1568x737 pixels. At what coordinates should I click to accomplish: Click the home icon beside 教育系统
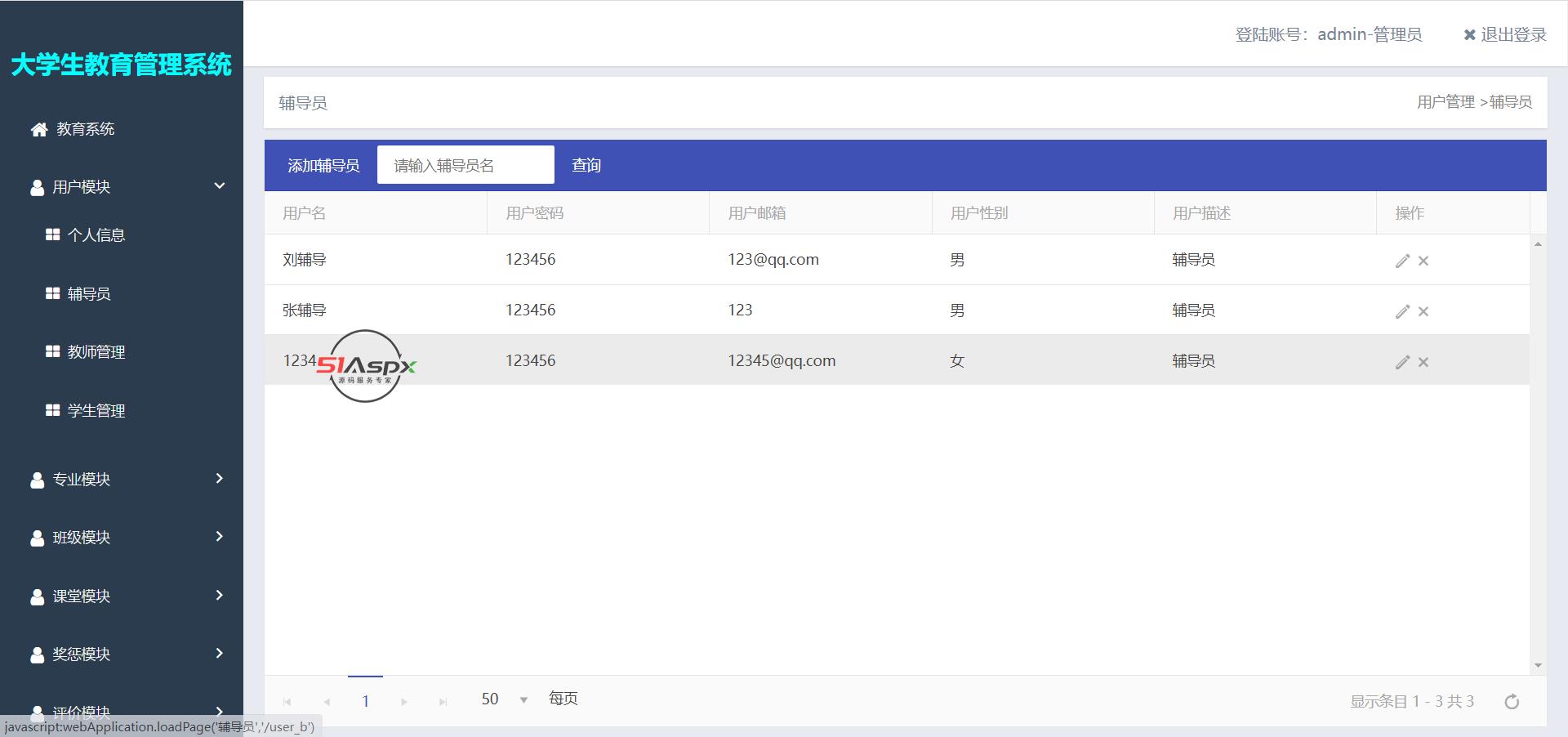[x=38, y=129]
